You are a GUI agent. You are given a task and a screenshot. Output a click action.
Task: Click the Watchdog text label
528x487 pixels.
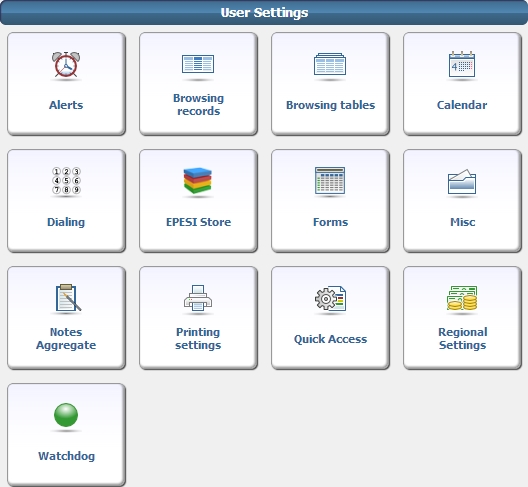66,456
